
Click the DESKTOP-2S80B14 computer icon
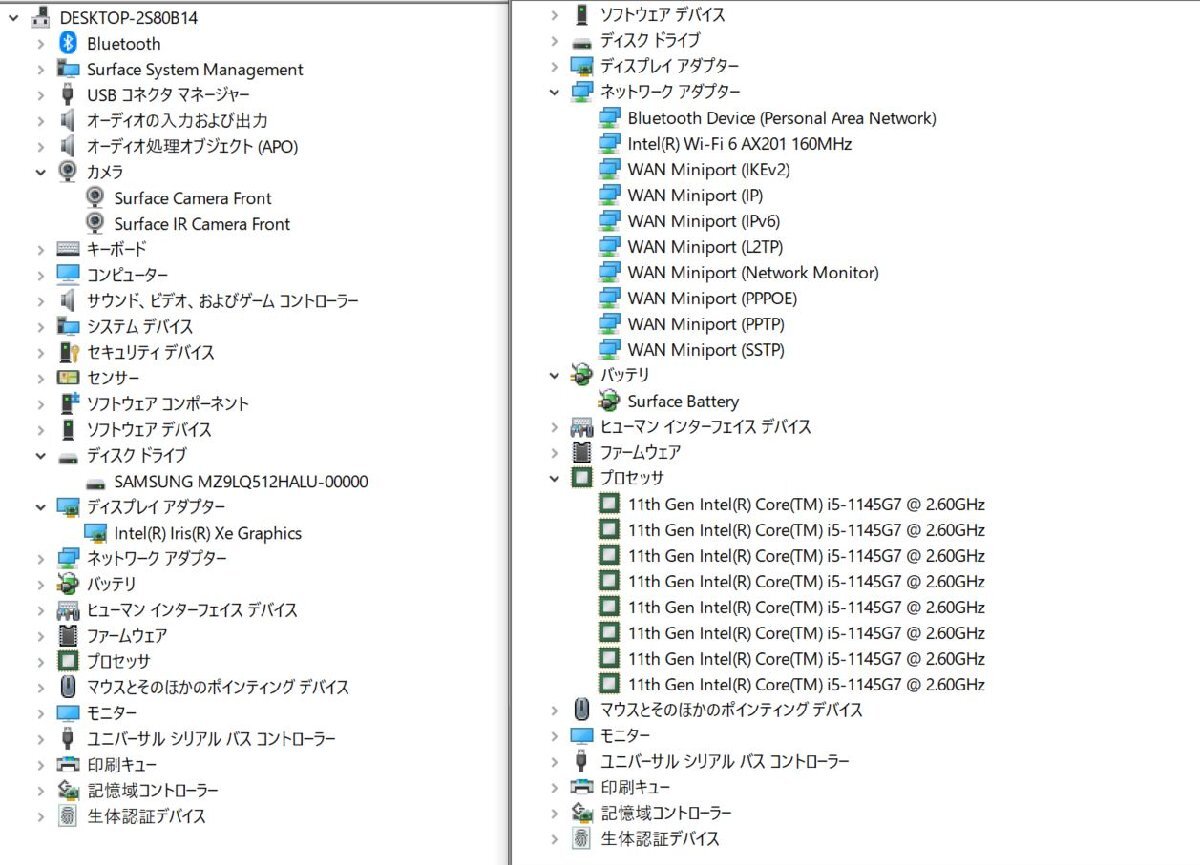click(x=41, y=17)
